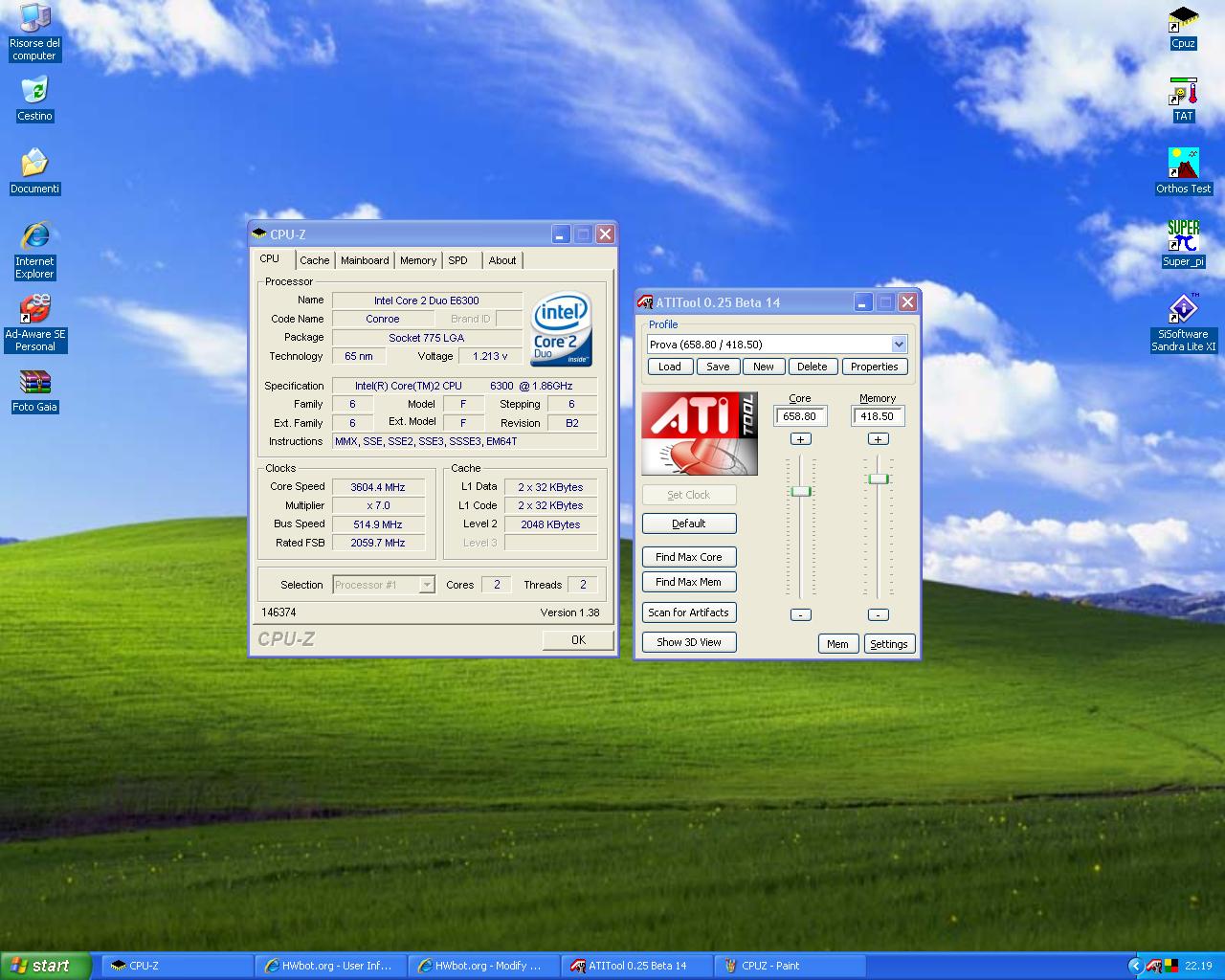Expand hidden system tray icons arrow
The width and height of the screenshot is (1225, 980).
(1135, 966)
